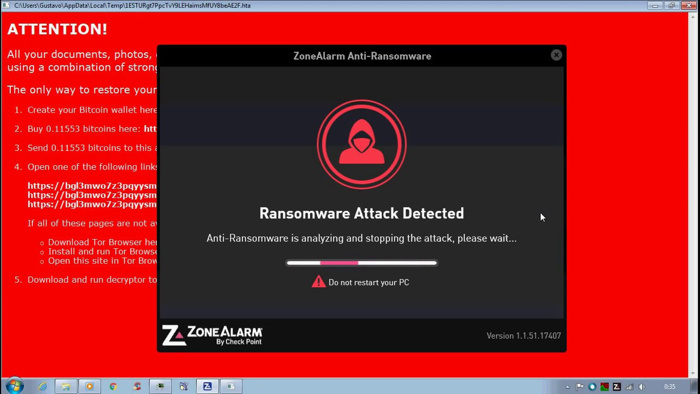
Task: Click 'Create your Bitcoin wallet here' step
Action: (92, 110)
